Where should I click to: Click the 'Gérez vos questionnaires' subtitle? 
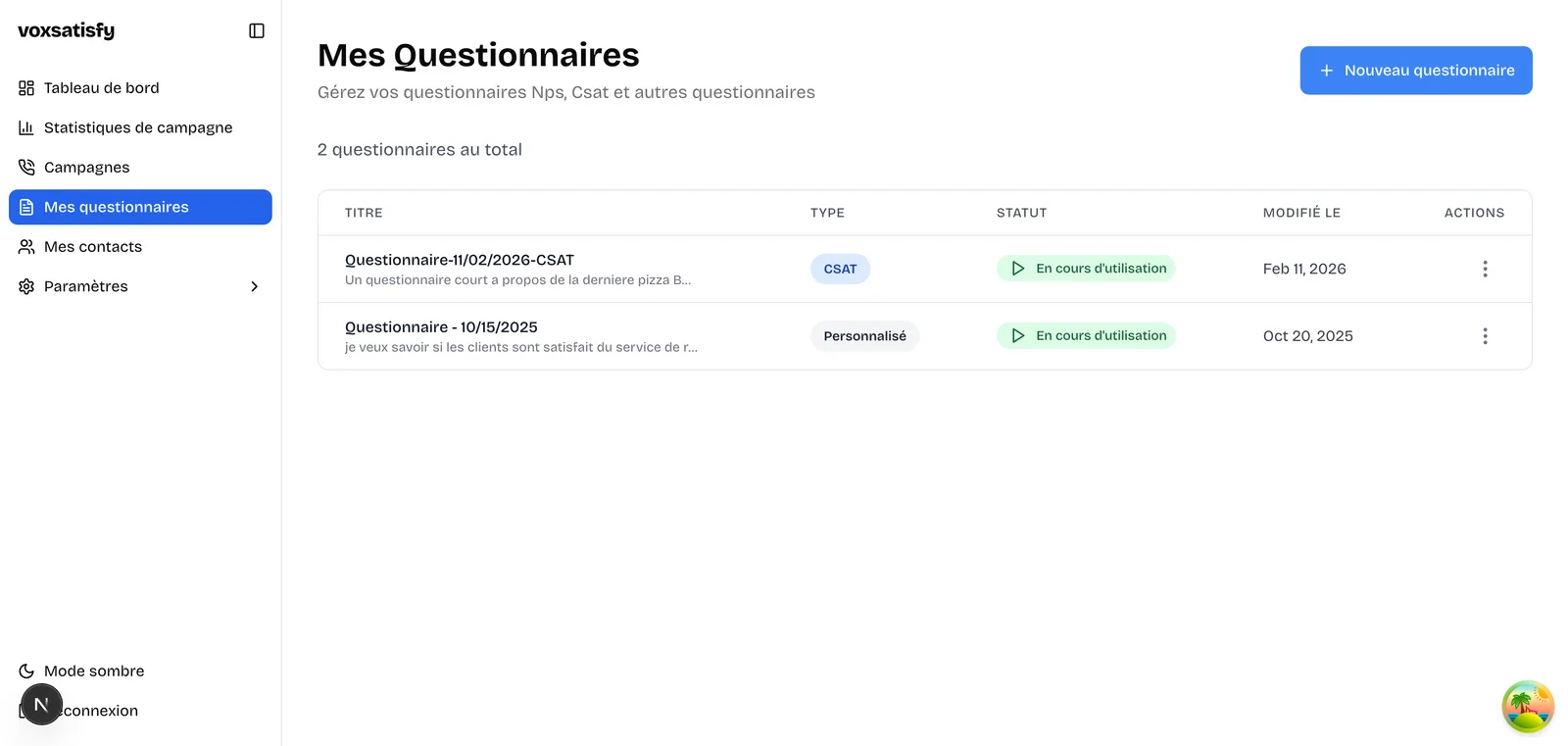pyautogui.click(x=566, y=92)
